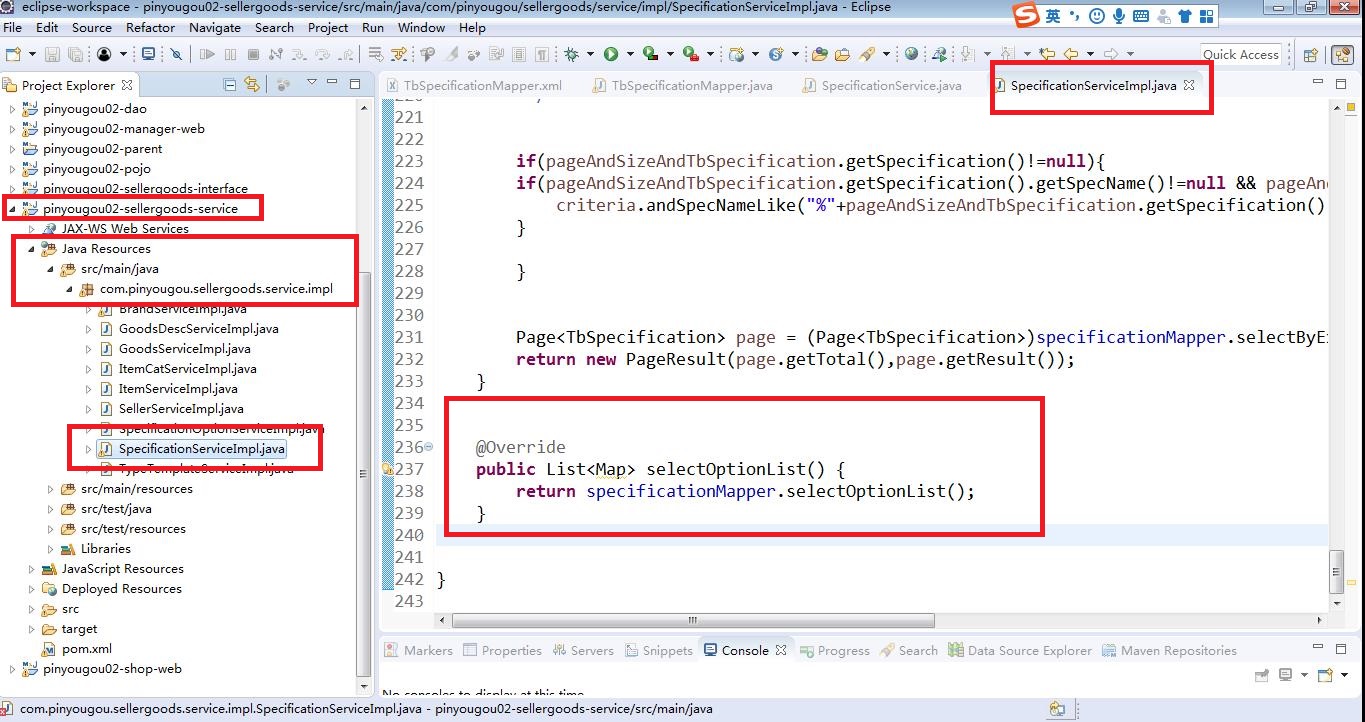
Task: Open the Debug configurations dropdown arrow
Action: tap(590, 54)
